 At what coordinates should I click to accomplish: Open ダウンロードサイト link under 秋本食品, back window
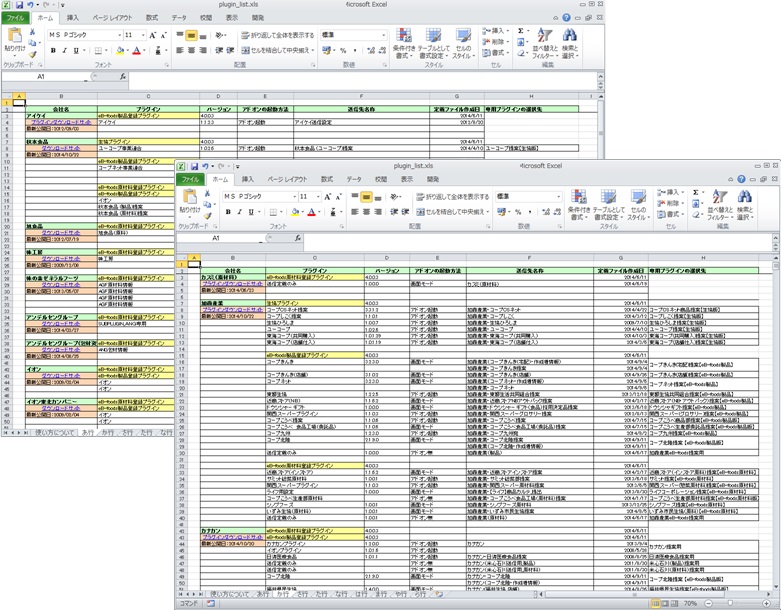click(61, 148)
